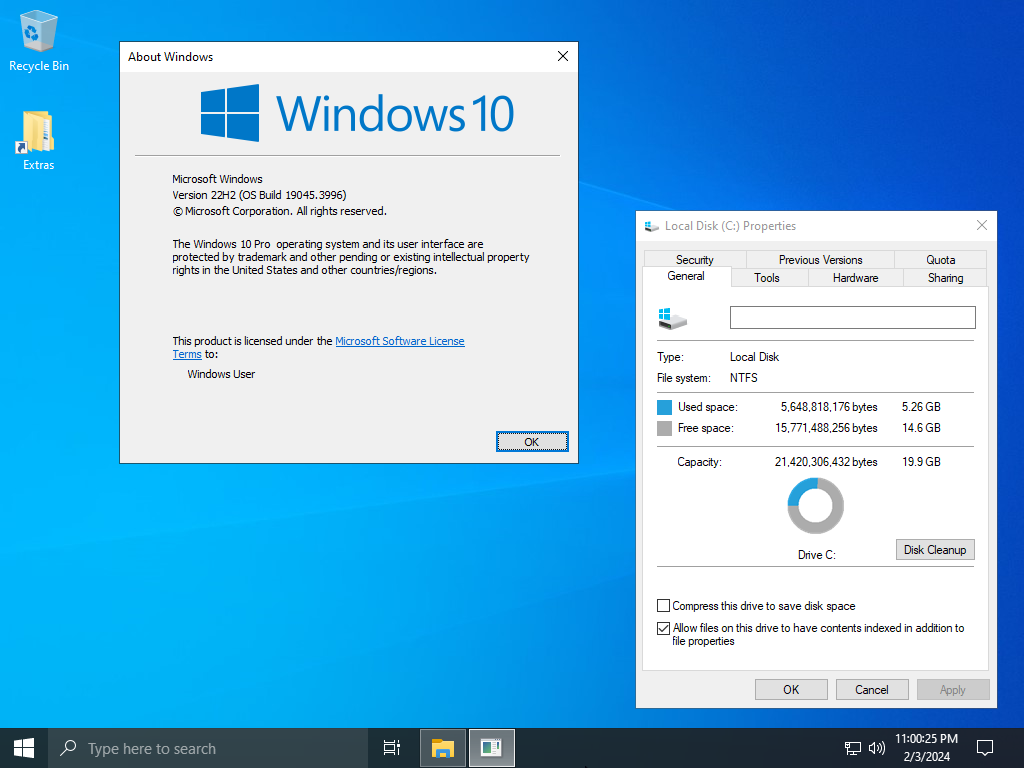Open the Tools tab

point(767,278)
